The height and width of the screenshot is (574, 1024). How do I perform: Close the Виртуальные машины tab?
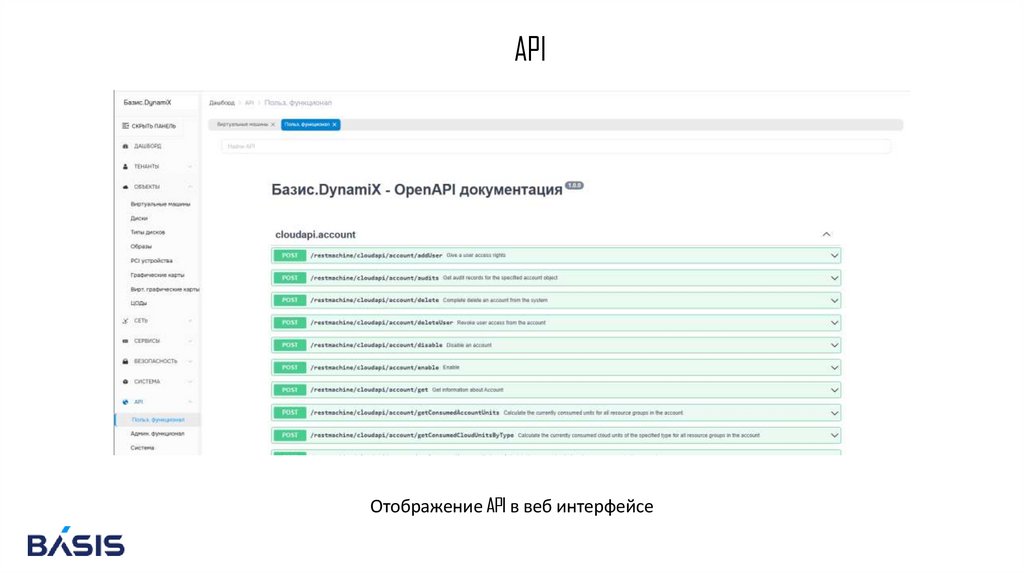click(x=273, y=125)
